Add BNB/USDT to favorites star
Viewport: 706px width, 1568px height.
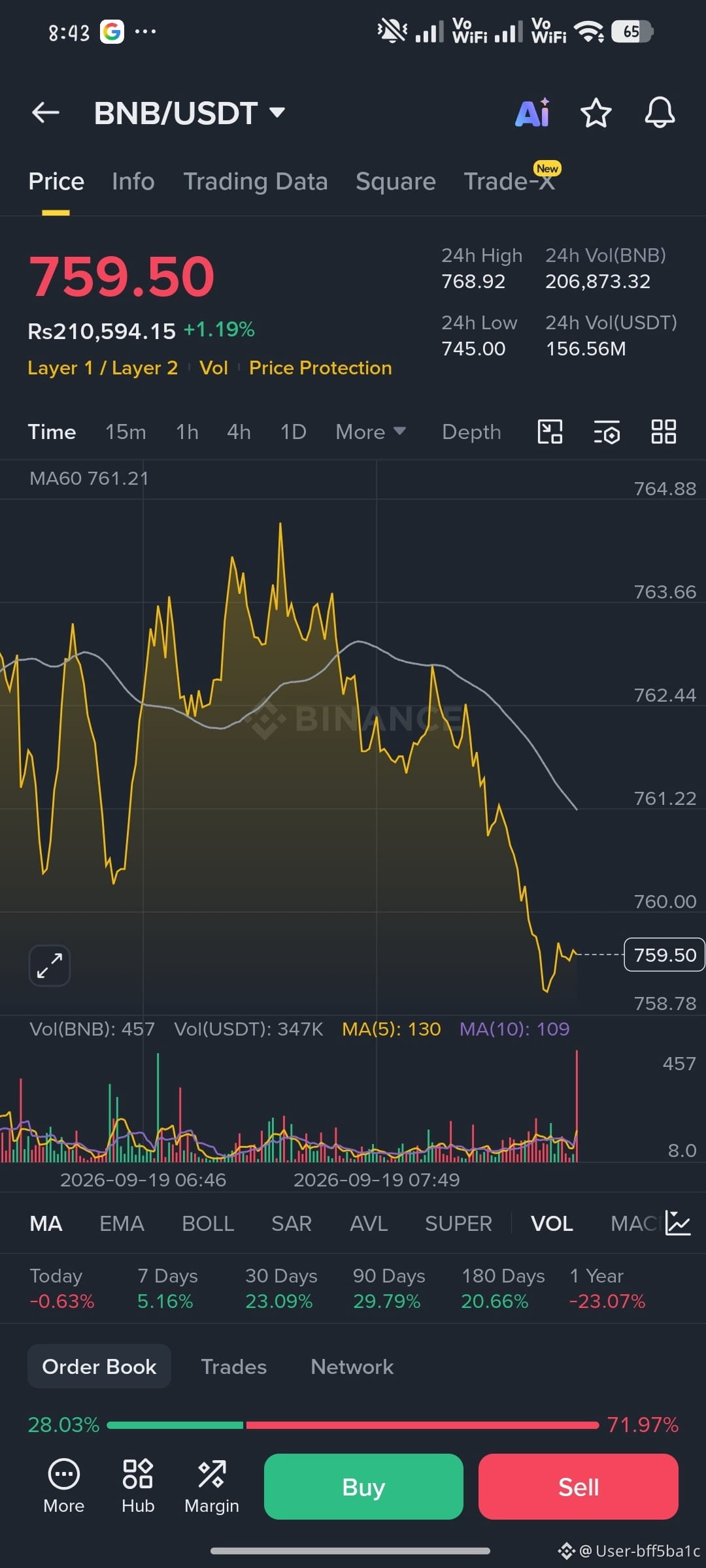click(596, 113)
